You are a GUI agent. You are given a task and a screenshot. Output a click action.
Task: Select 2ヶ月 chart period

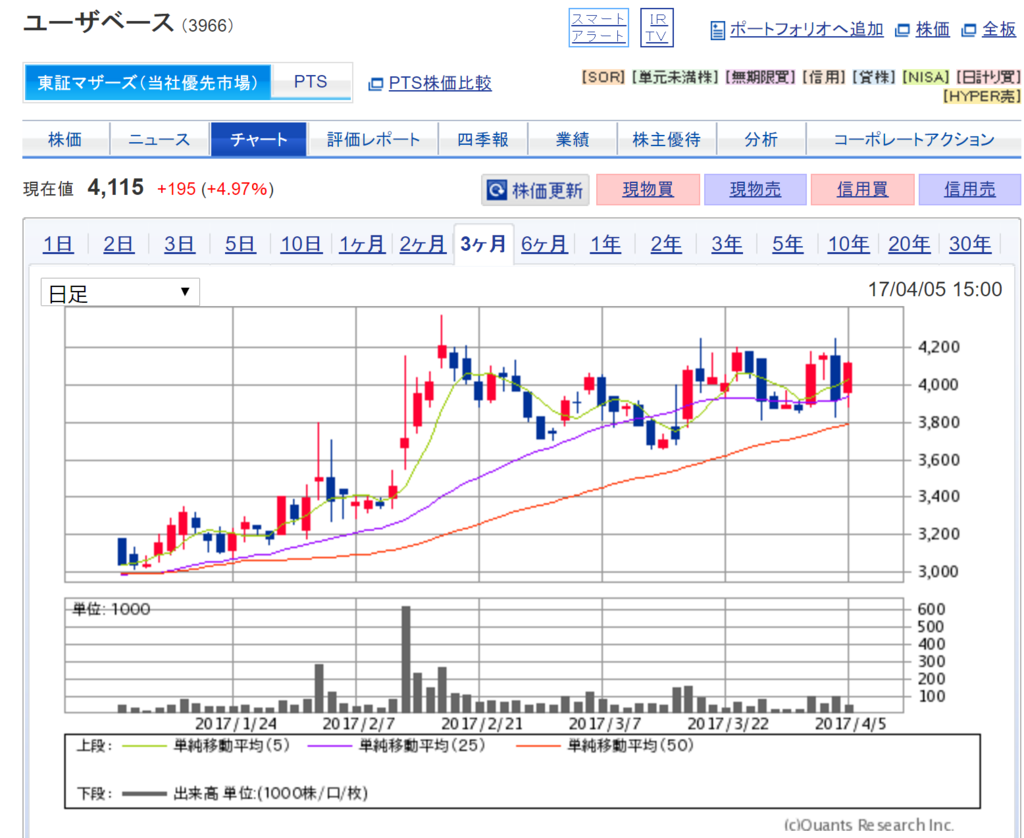tap(423, 244)
